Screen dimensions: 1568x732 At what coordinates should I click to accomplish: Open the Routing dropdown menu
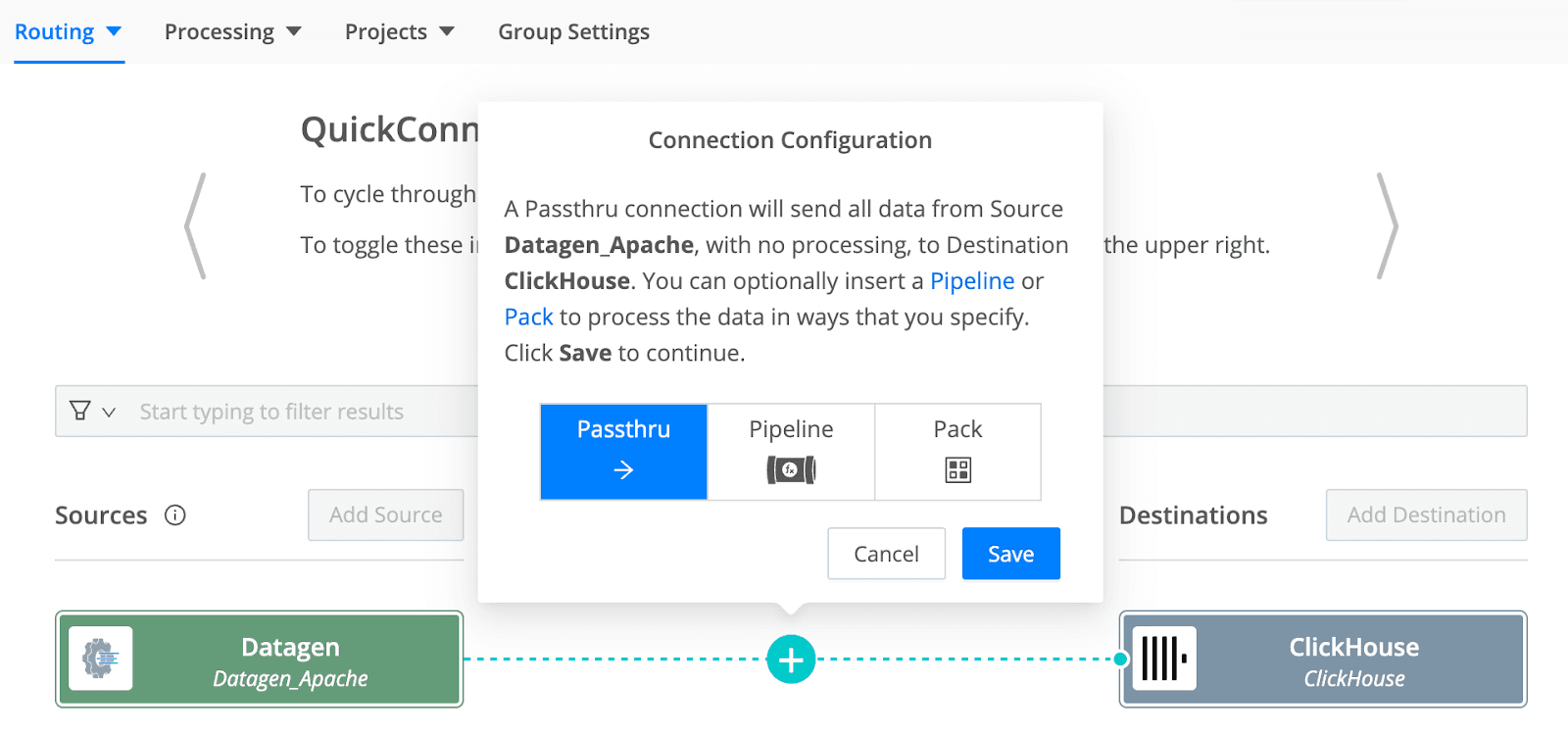click(x=68, y=32)
